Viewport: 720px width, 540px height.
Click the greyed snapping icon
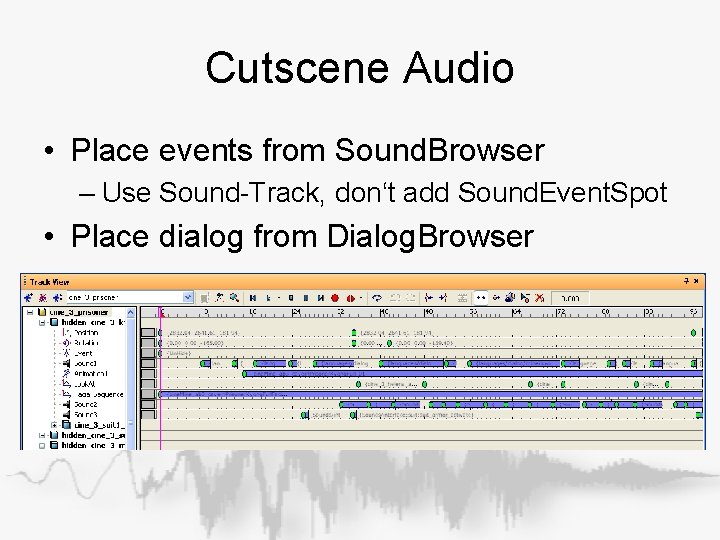tap(462, 298)
